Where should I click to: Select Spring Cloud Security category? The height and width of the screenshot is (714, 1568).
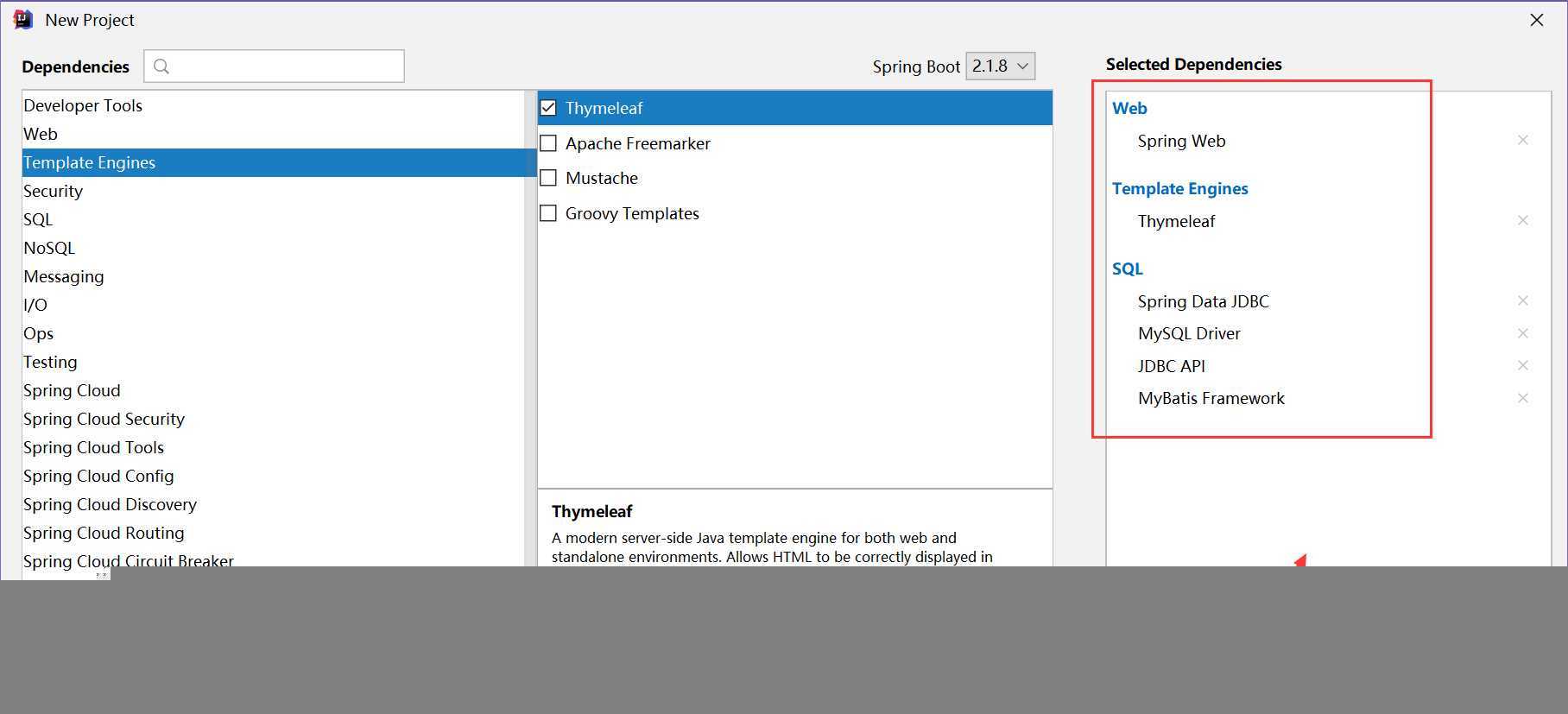(273, 419)
